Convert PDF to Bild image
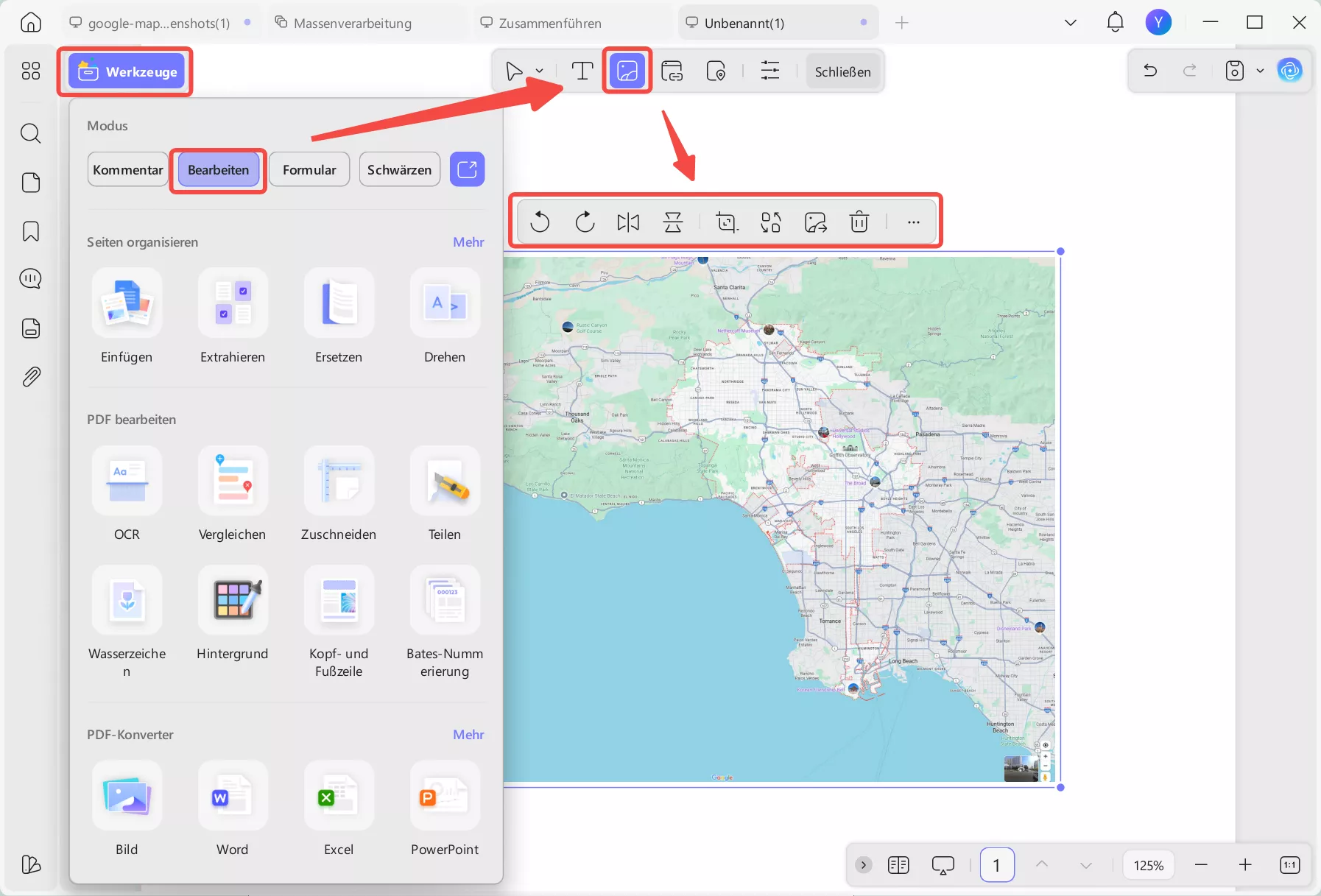The image size is (1321, 896). pyautogui.click(x=127, y=809)
